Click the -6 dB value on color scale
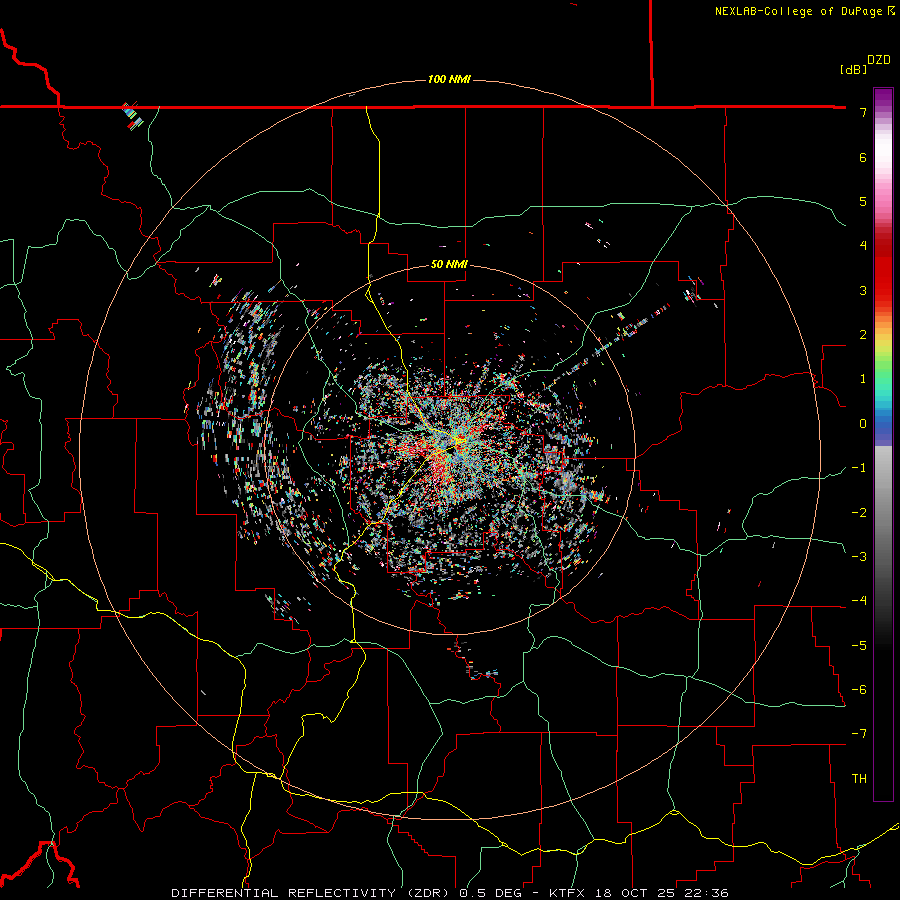The width and height of the screenshot is (900, 900). coord(860,690)
